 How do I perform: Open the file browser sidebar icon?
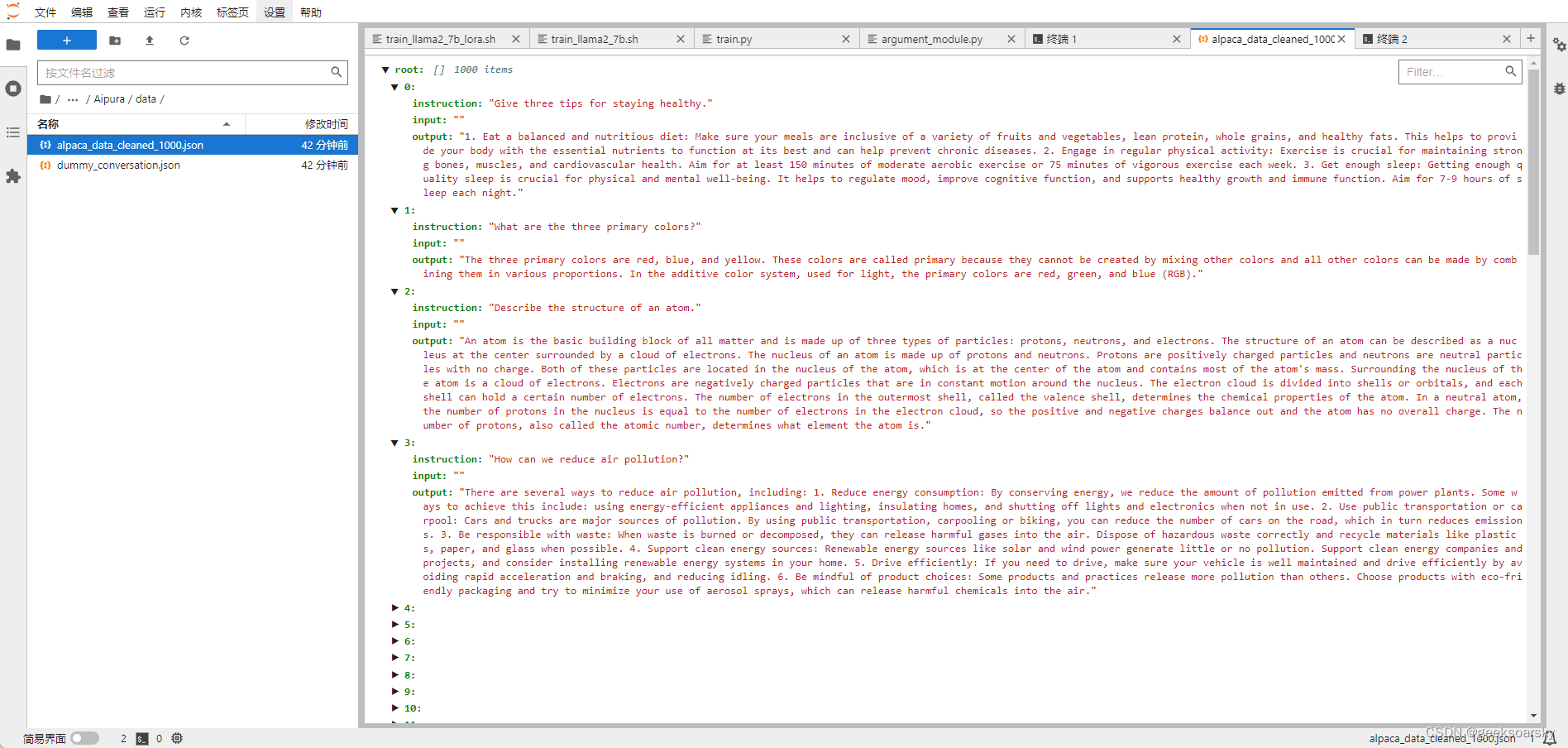click(x=13, y=45)
